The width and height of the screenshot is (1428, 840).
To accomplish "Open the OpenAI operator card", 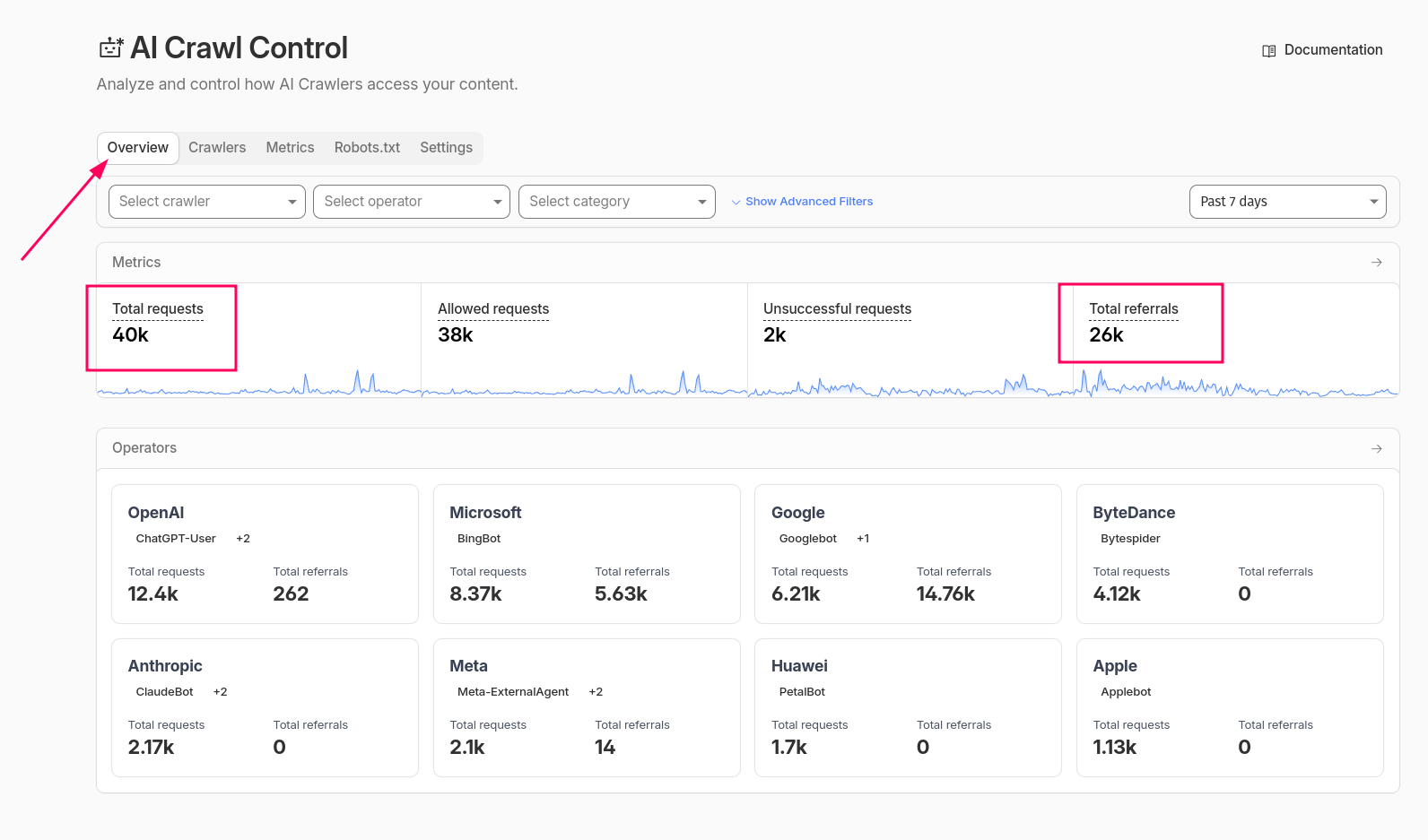I will pos(265,553).
